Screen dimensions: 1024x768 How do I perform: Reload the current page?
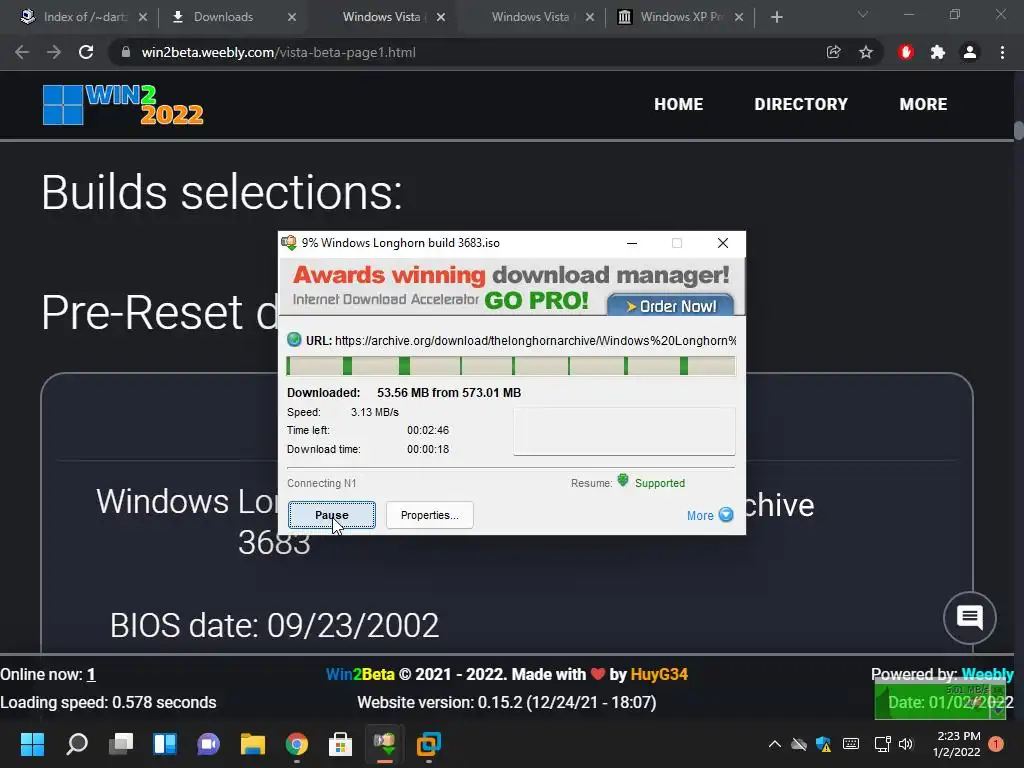click(86, 52)
